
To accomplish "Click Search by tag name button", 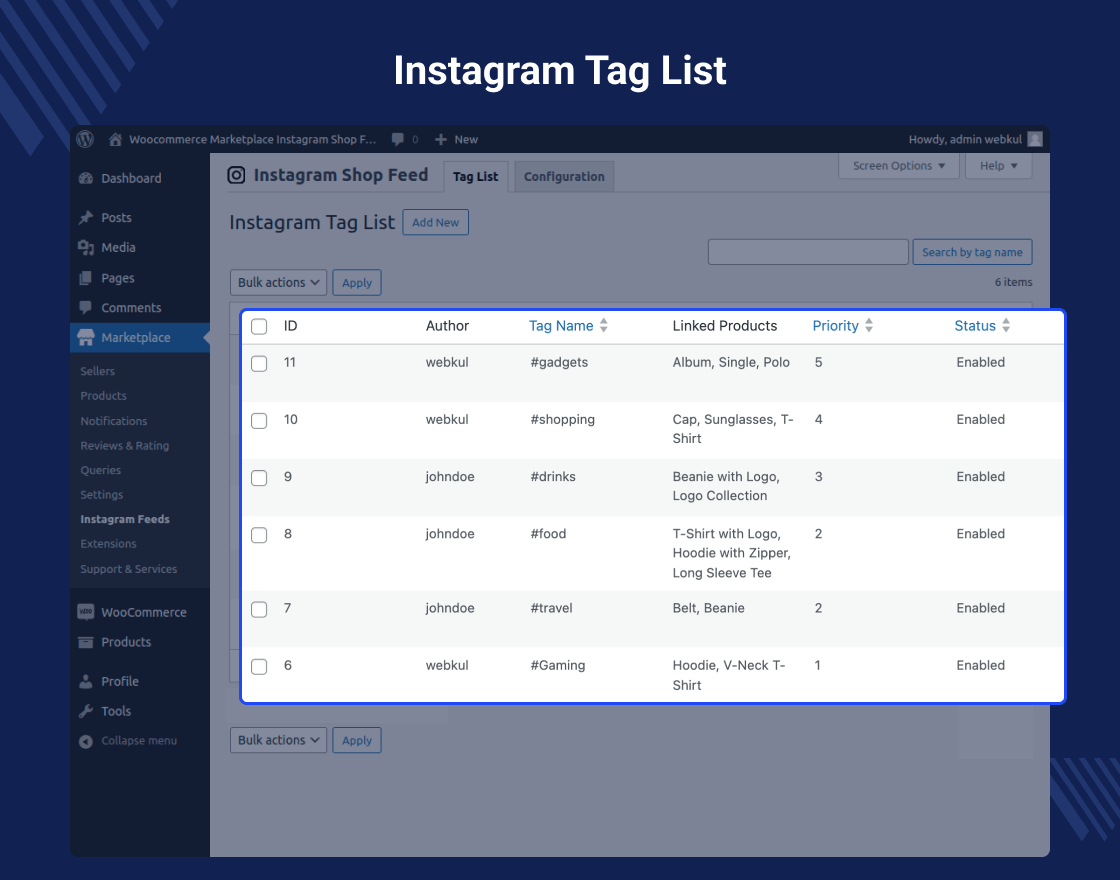I will [x=972, y=252].
